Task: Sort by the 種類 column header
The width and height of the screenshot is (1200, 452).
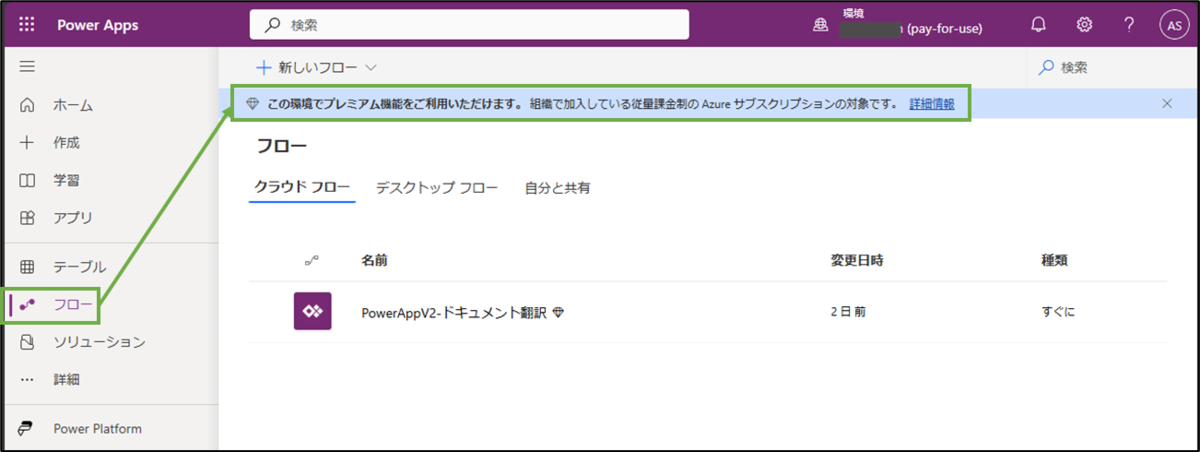Action: [x=1054, y=261]
